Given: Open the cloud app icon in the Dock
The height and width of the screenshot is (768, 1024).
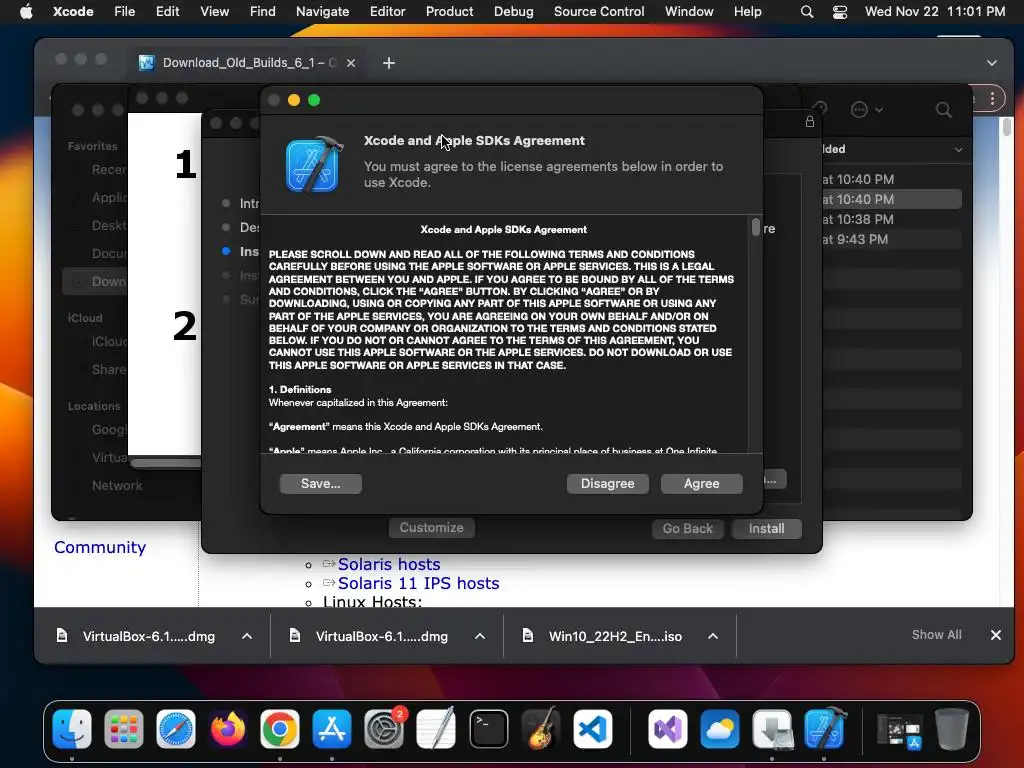Looking at the screenshot, I should click(720, 728).
